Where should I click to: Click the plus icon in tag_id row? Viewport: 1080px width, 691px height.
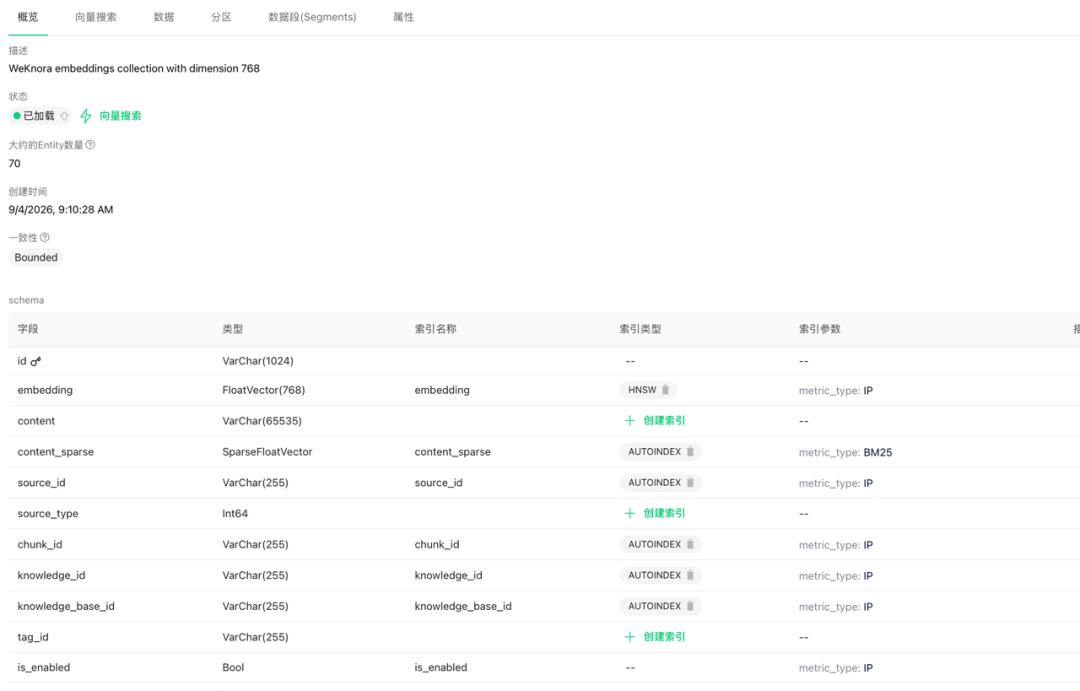click(630, 637)
